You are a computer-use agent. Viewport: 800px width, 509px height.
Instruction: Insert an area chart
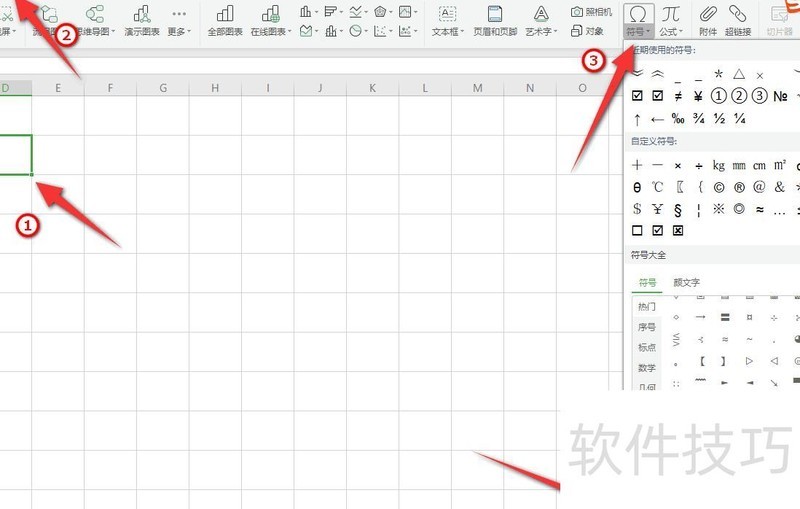pos(308,31)
